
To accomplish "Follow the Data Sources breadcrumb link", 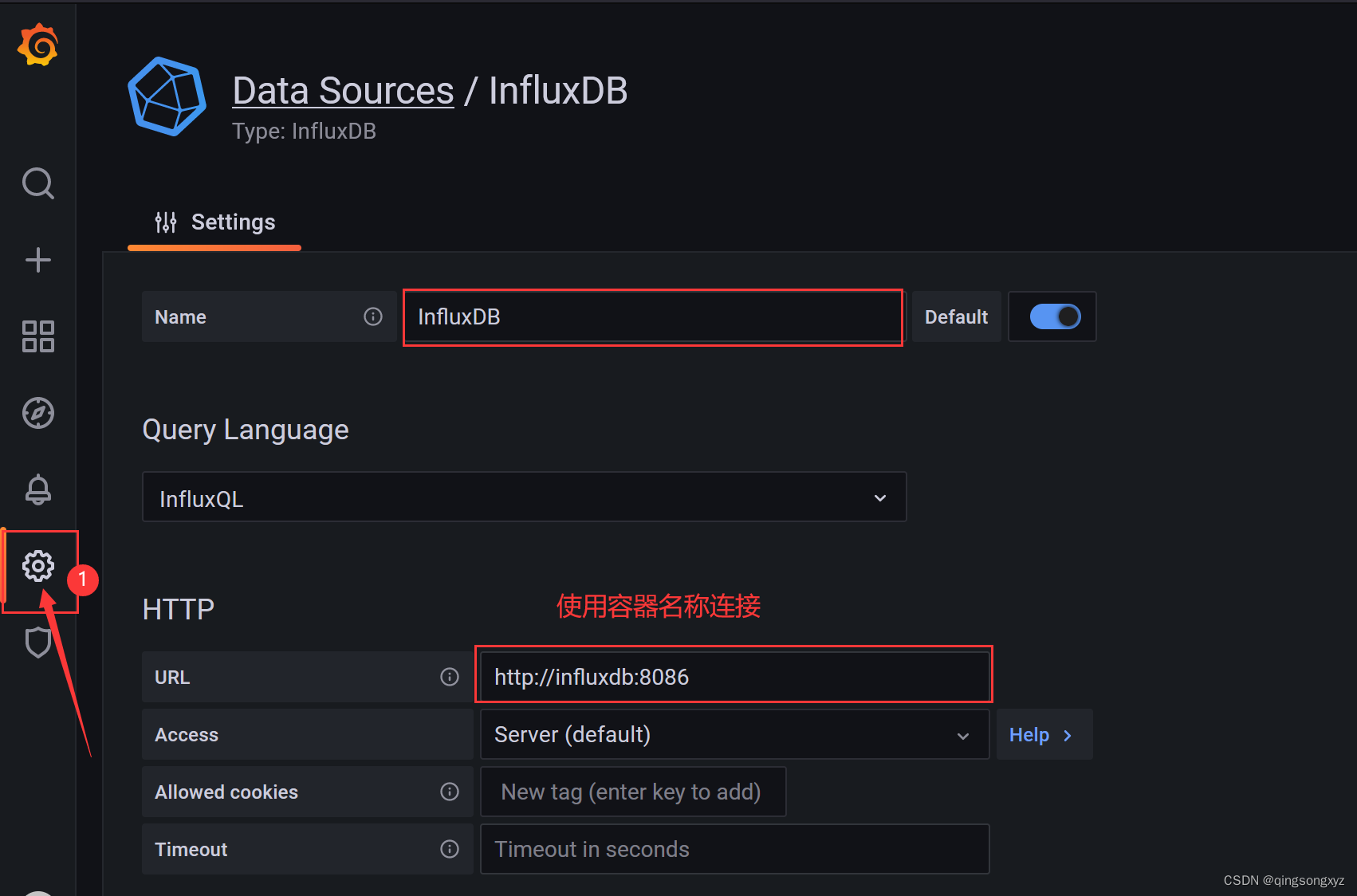I will click(343, 90).
